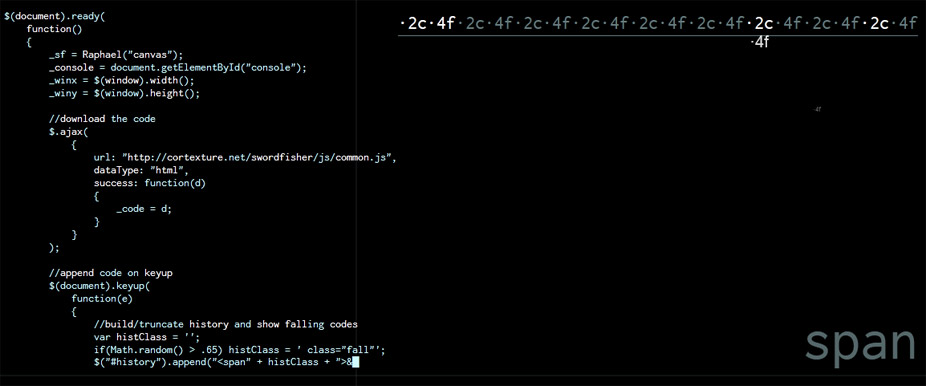Click the white block cursor after '>&'

[355, 363]
